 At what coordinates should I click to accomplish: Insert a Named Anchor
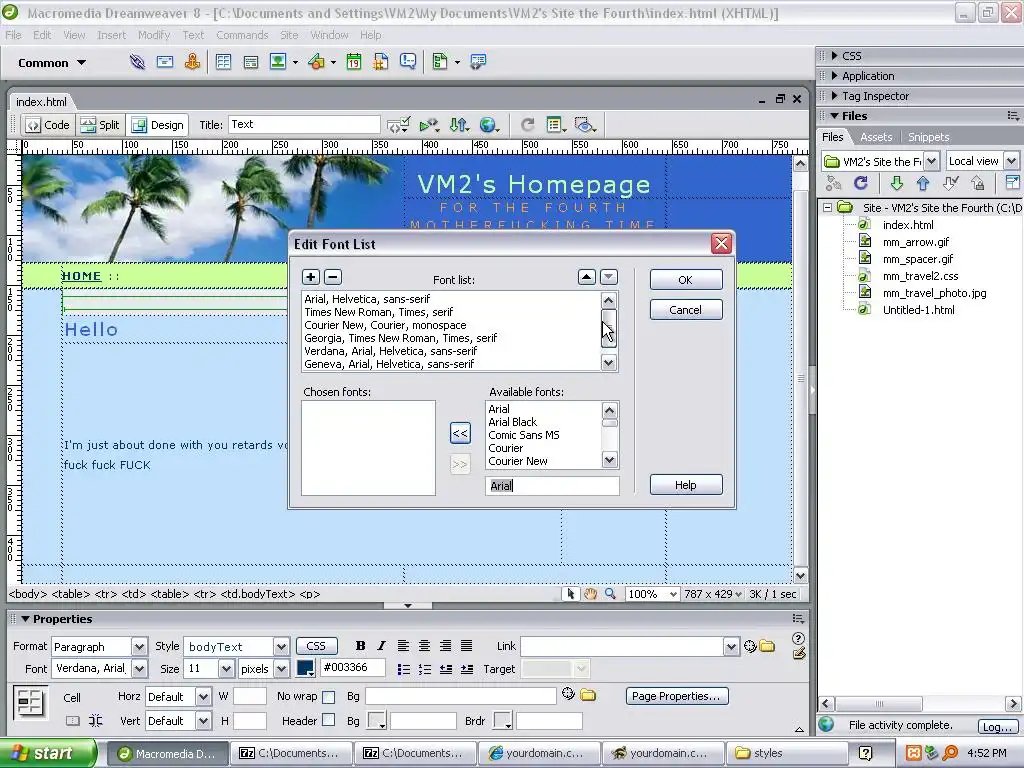pos(192,62)
